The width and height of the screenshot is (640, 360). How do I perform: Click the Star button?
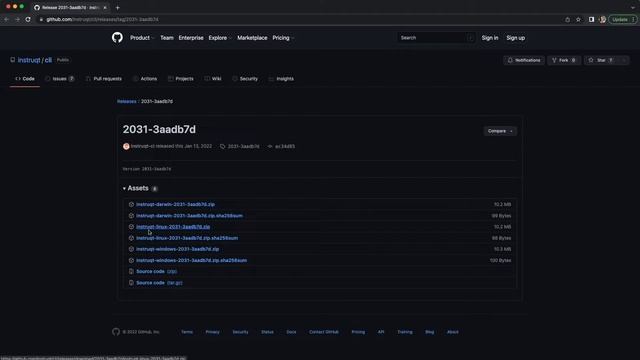(x=600, y=60)
